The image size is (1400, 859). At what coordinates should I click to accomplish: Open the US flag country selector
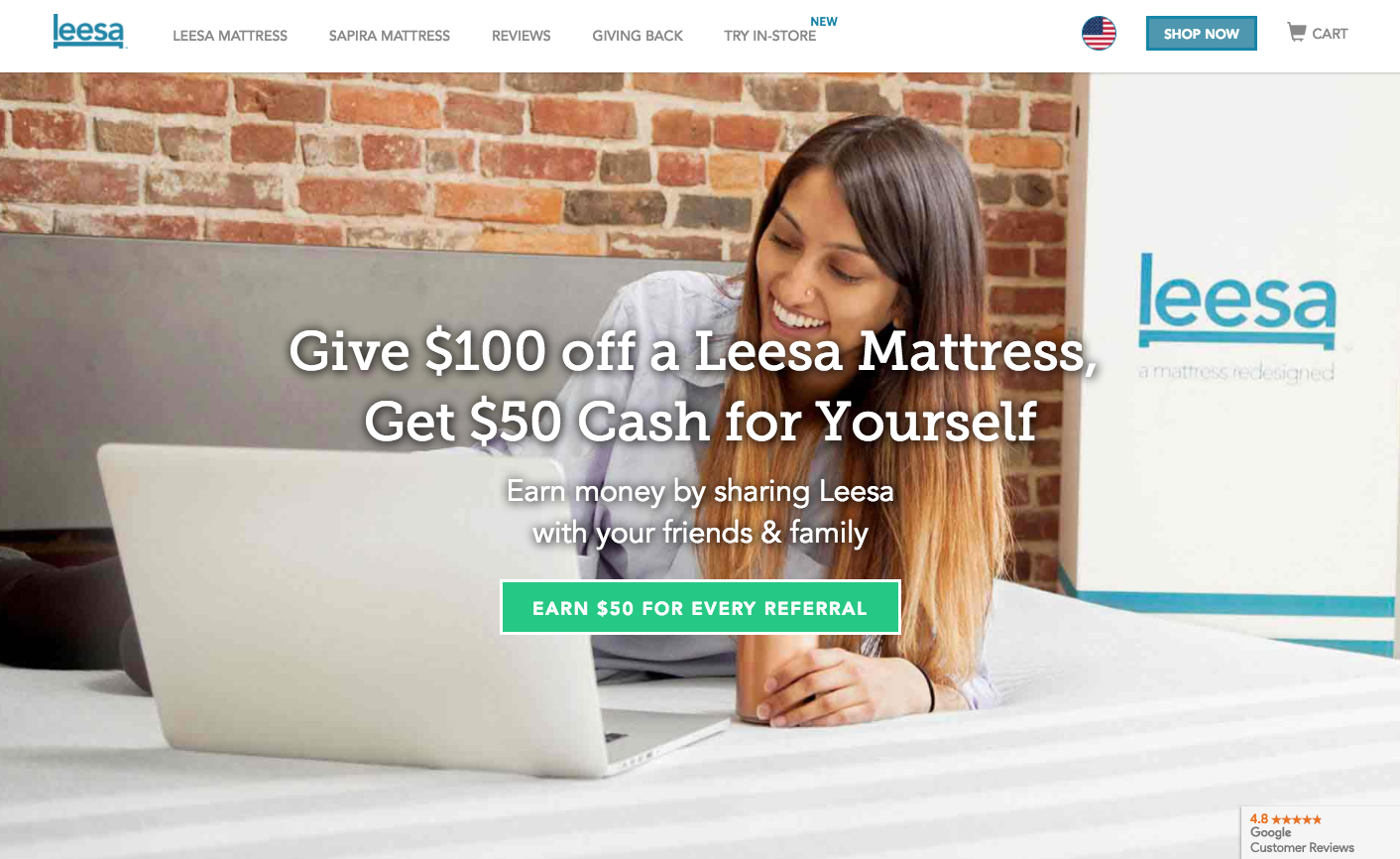pos(1099,34)
